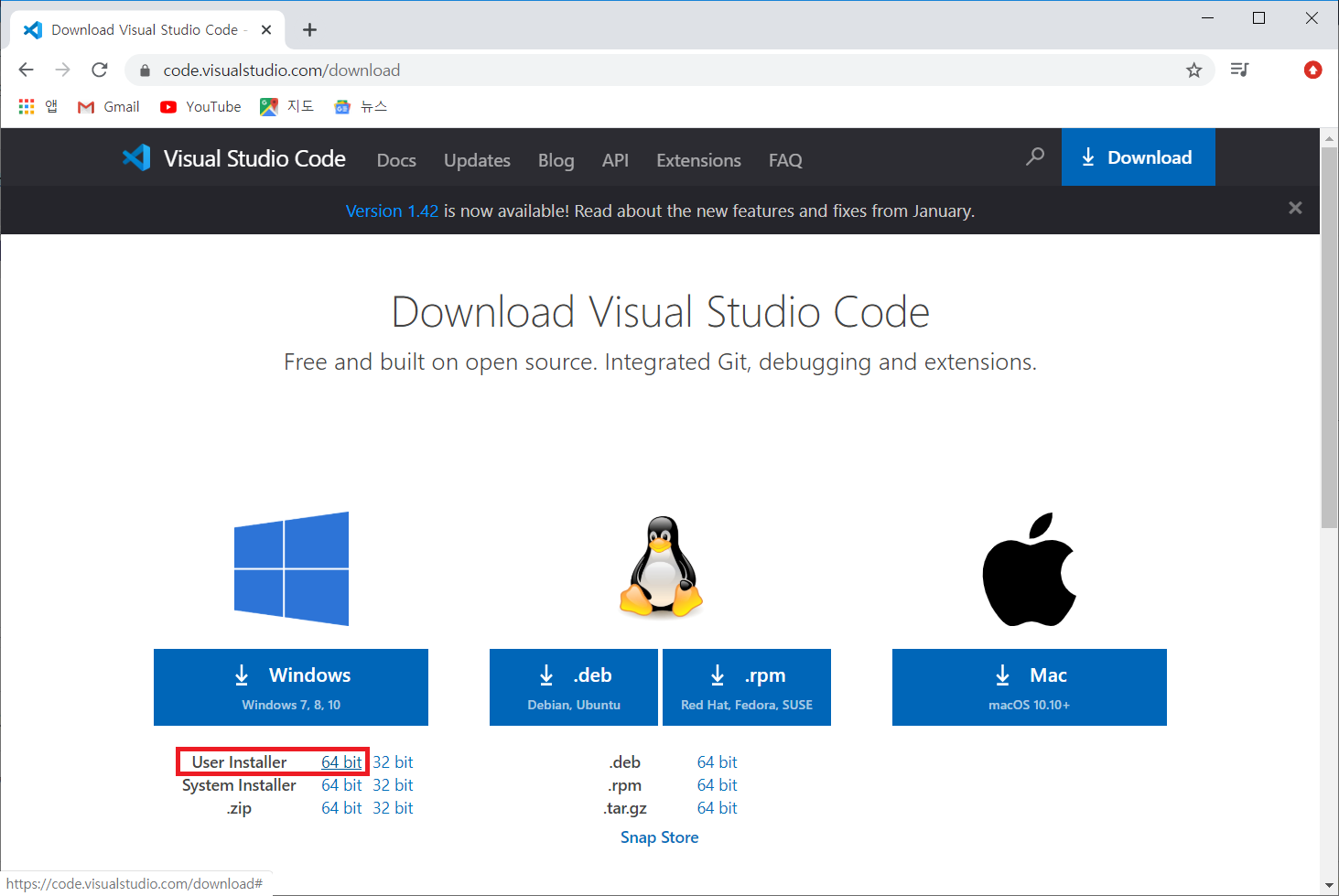This screenshot has width=1339, height=896.
Task: Dismiss the Version 1.42 banner
Action: 1295,208
